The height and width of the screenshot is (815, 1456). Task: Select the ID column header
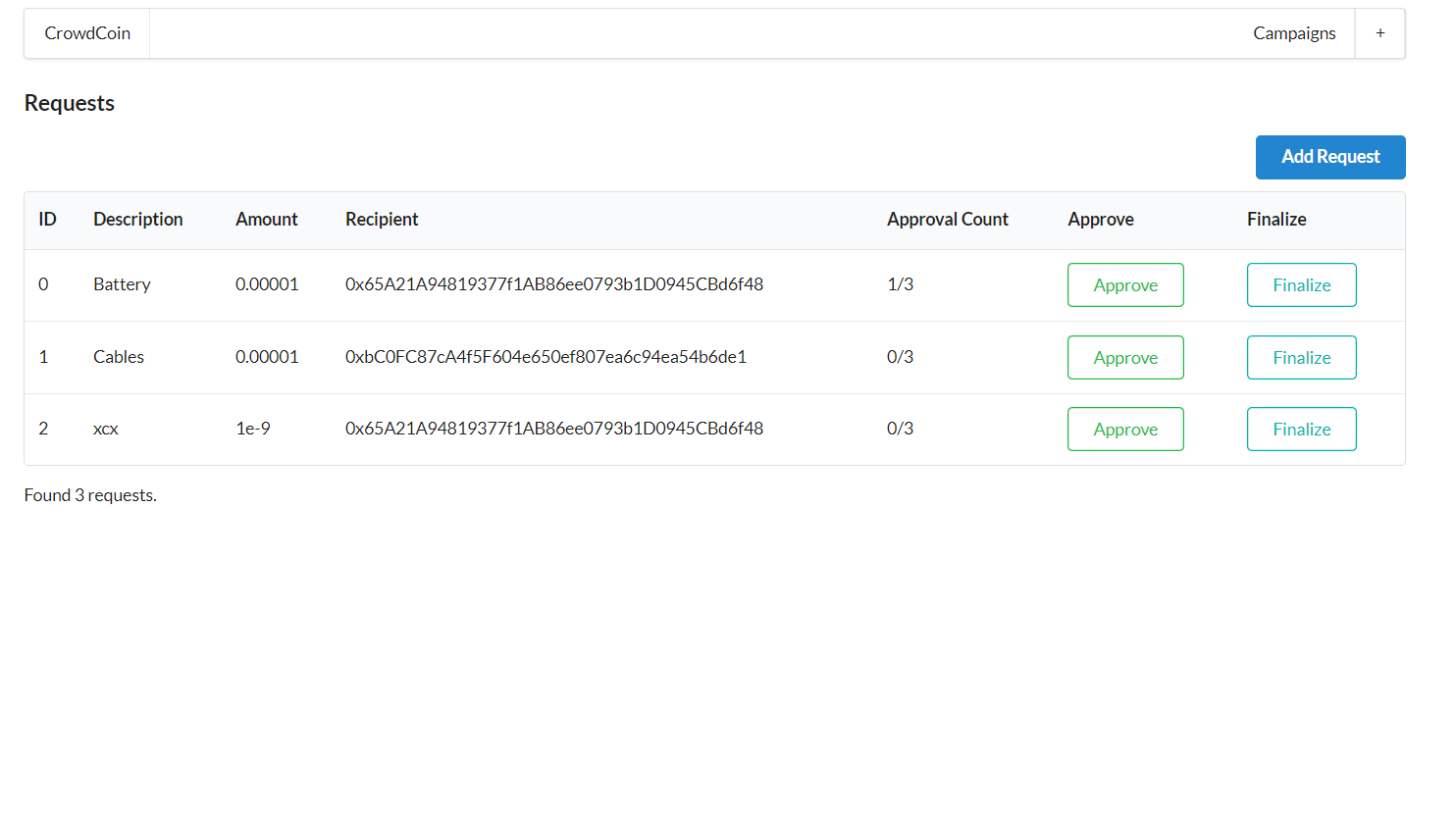47,220
